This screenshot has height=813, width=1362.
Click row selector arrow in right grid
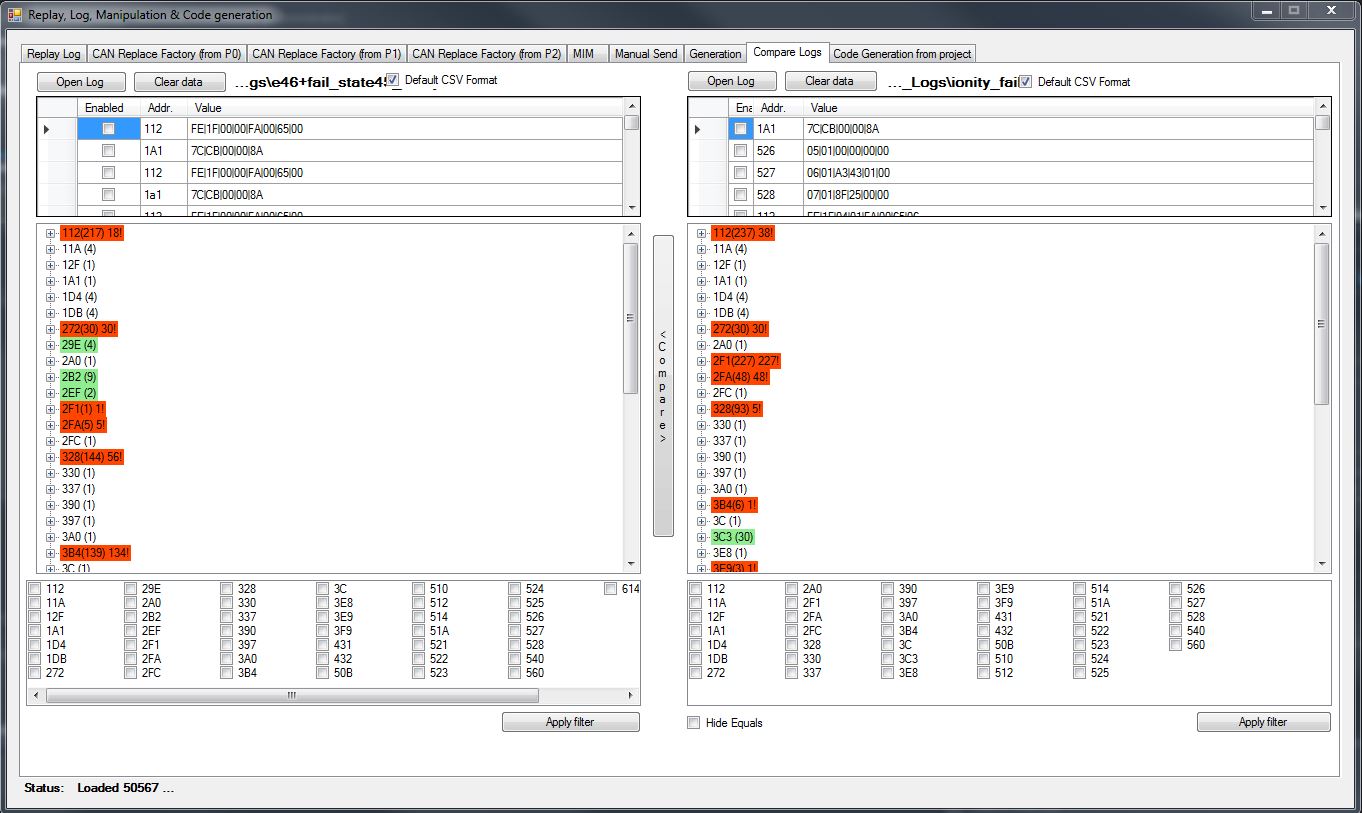(x=697, y=129)
